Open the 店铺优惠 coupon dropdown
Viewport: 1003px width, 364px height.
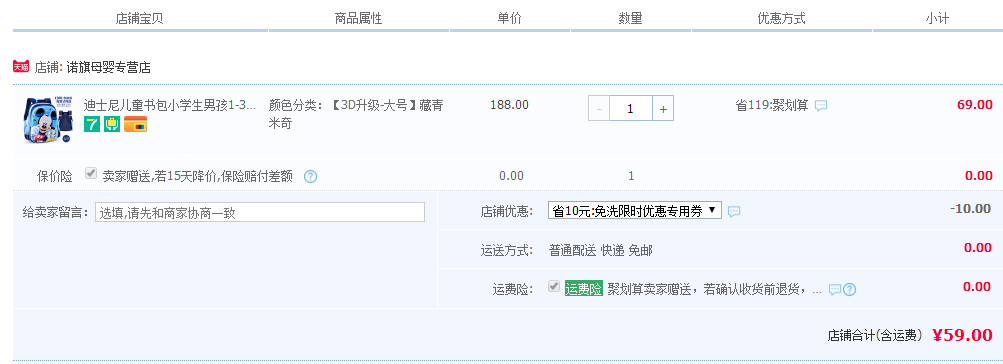pyautogui.click(x=635, y=210)
